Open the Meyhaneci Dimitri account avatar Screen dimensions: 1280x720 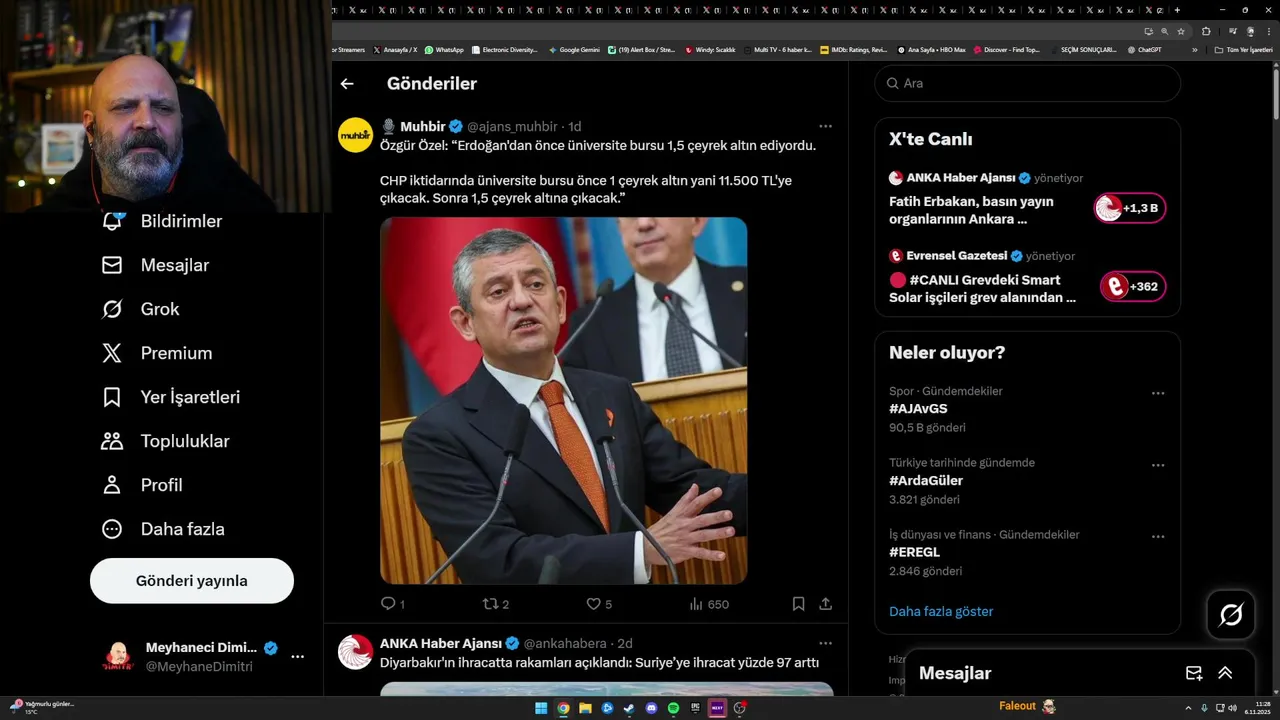coord(118,657)
